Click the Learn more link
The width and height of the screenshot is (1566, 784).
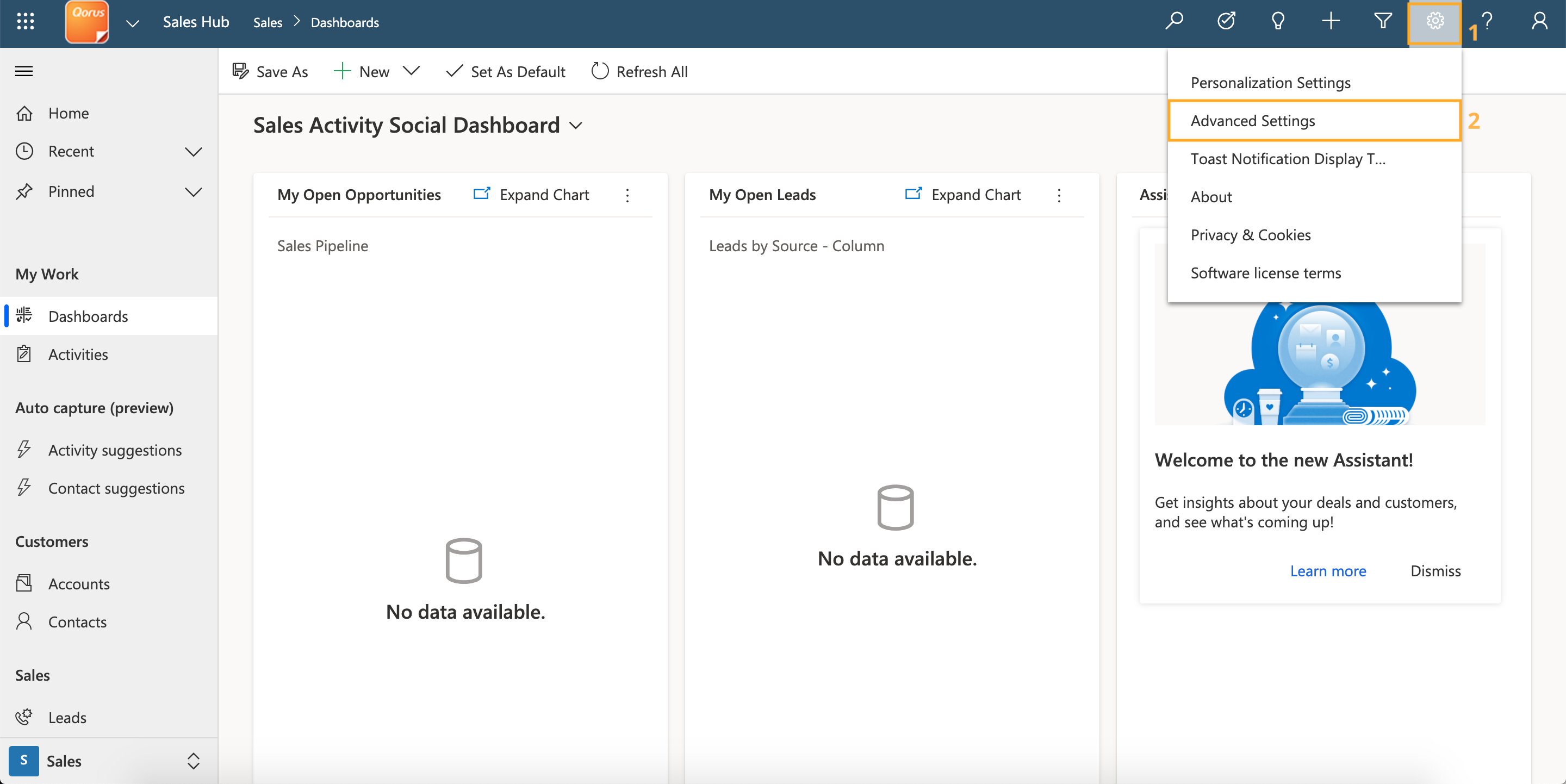coord(1328,571)
